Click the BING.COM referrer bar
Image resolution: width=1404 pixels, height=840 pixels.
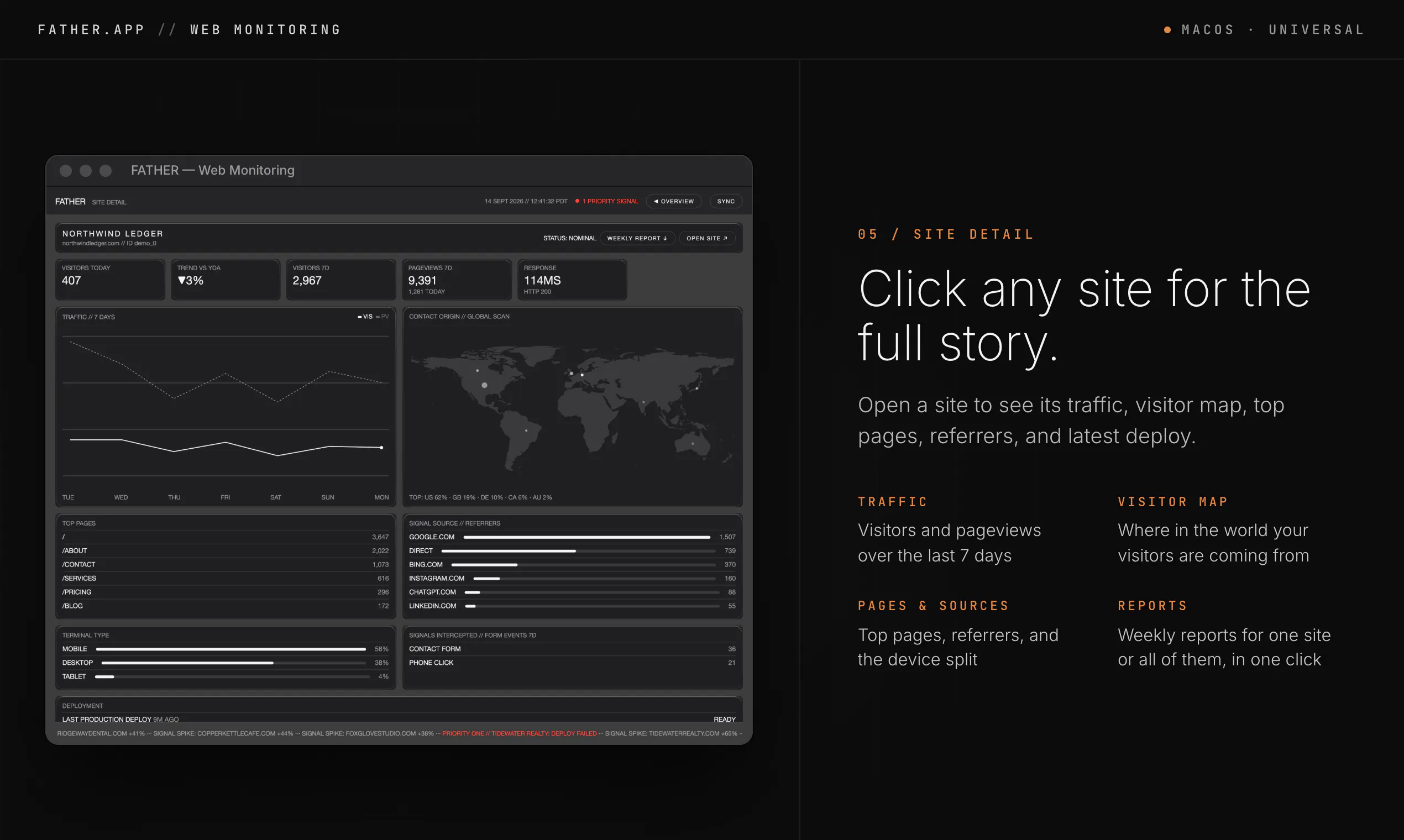click(583, 564)
